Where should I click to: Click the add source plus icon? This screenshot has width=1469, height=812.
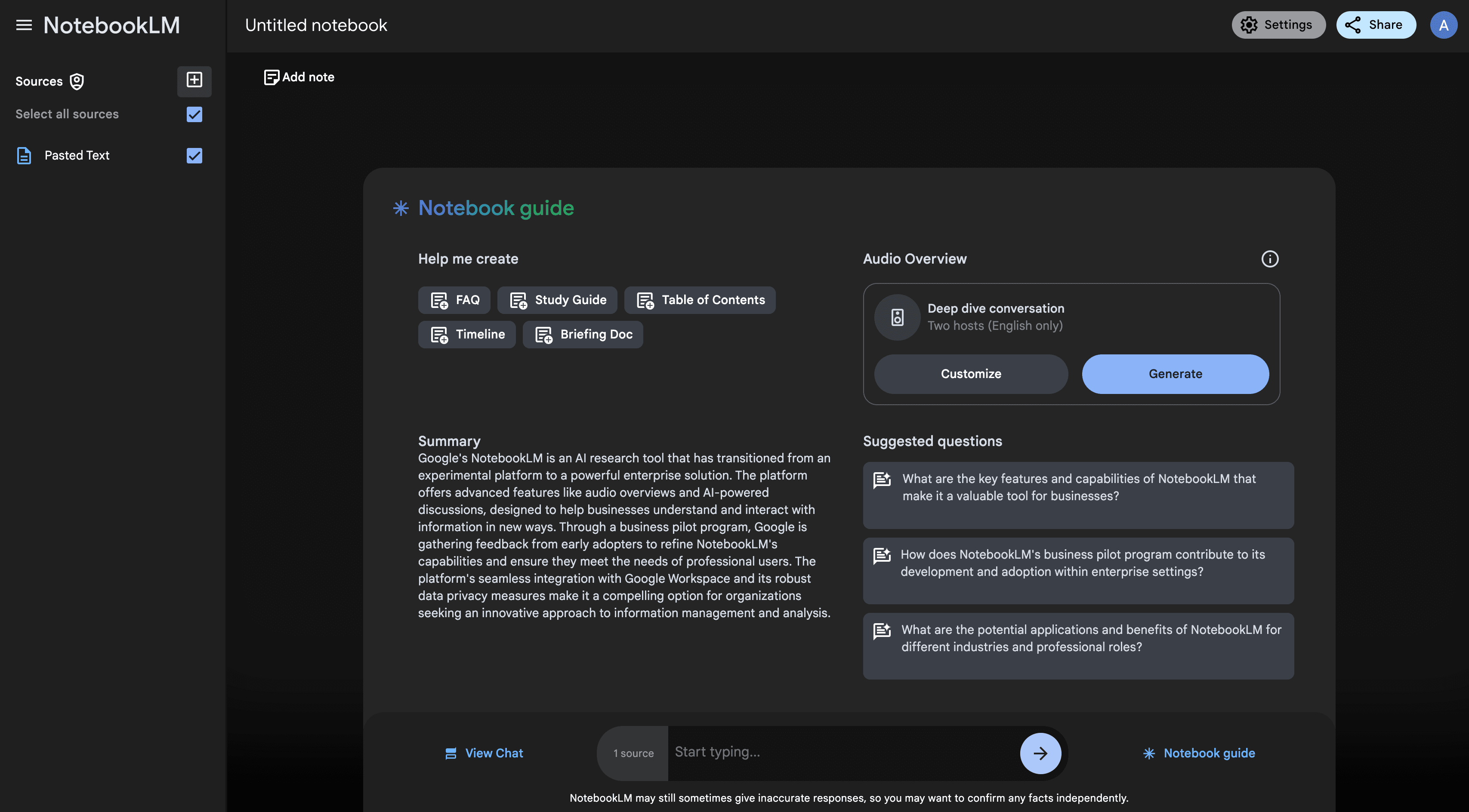[194, 80]
